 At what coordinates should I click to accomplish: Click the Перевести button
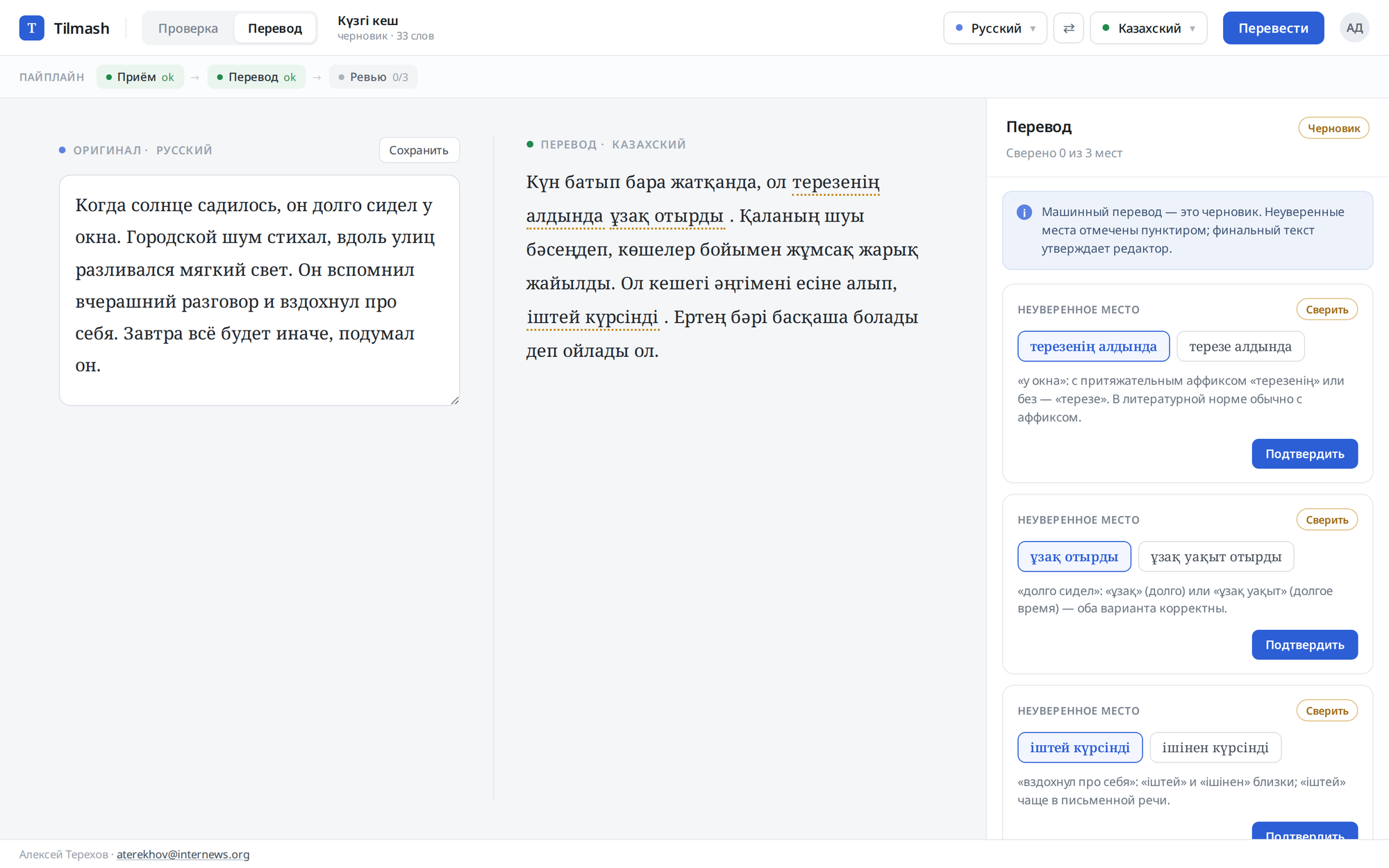(x=1273, y=28)
